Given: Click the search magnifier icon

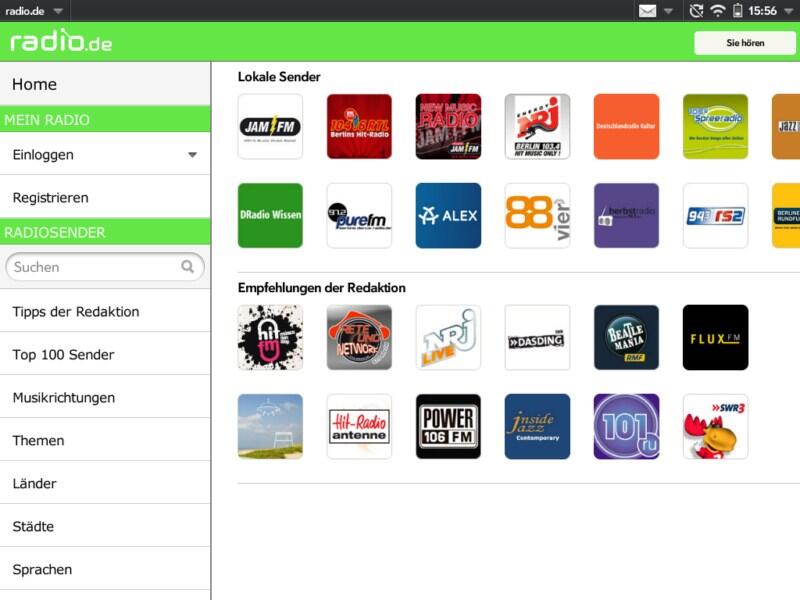Looking at the screenshot, I should pos(188,266).
